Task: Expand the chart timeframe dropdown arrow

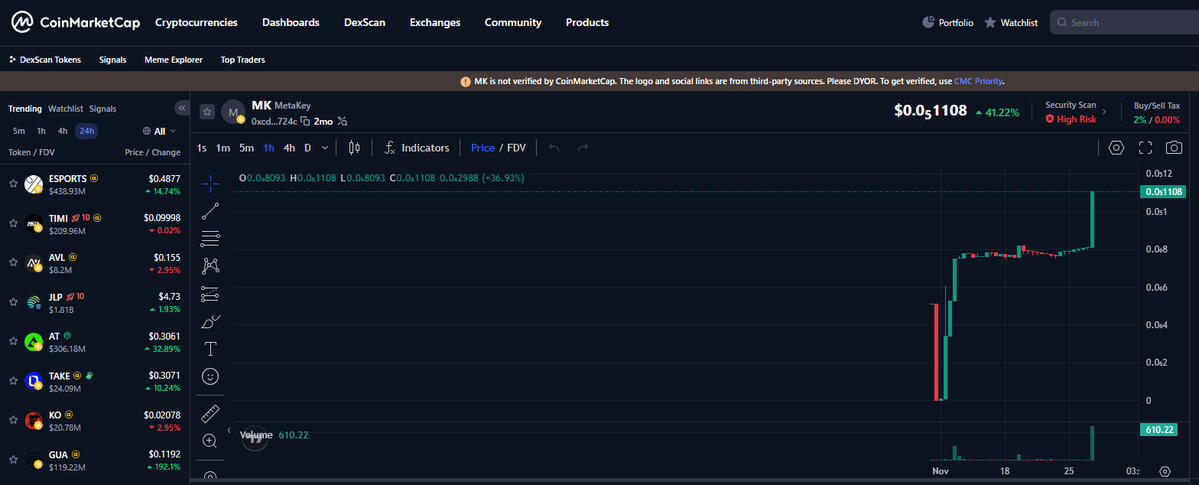Action: [x=325, y=148]
